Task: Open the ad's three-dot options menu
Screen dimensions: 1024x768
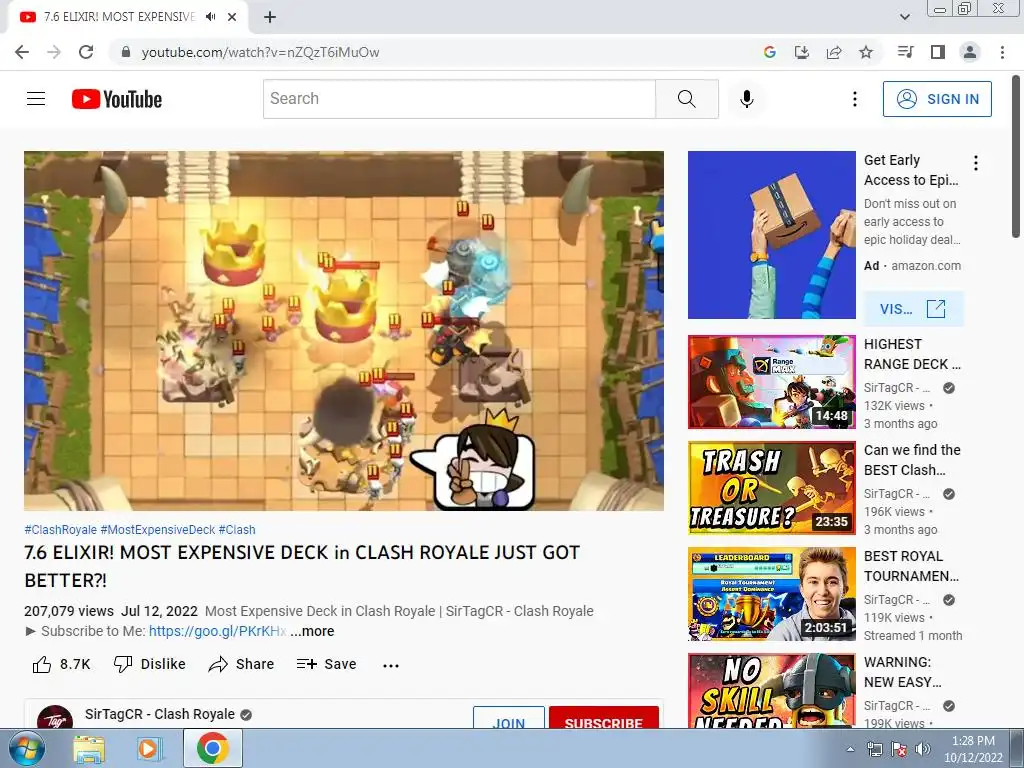Action: [x=976, y=163]
